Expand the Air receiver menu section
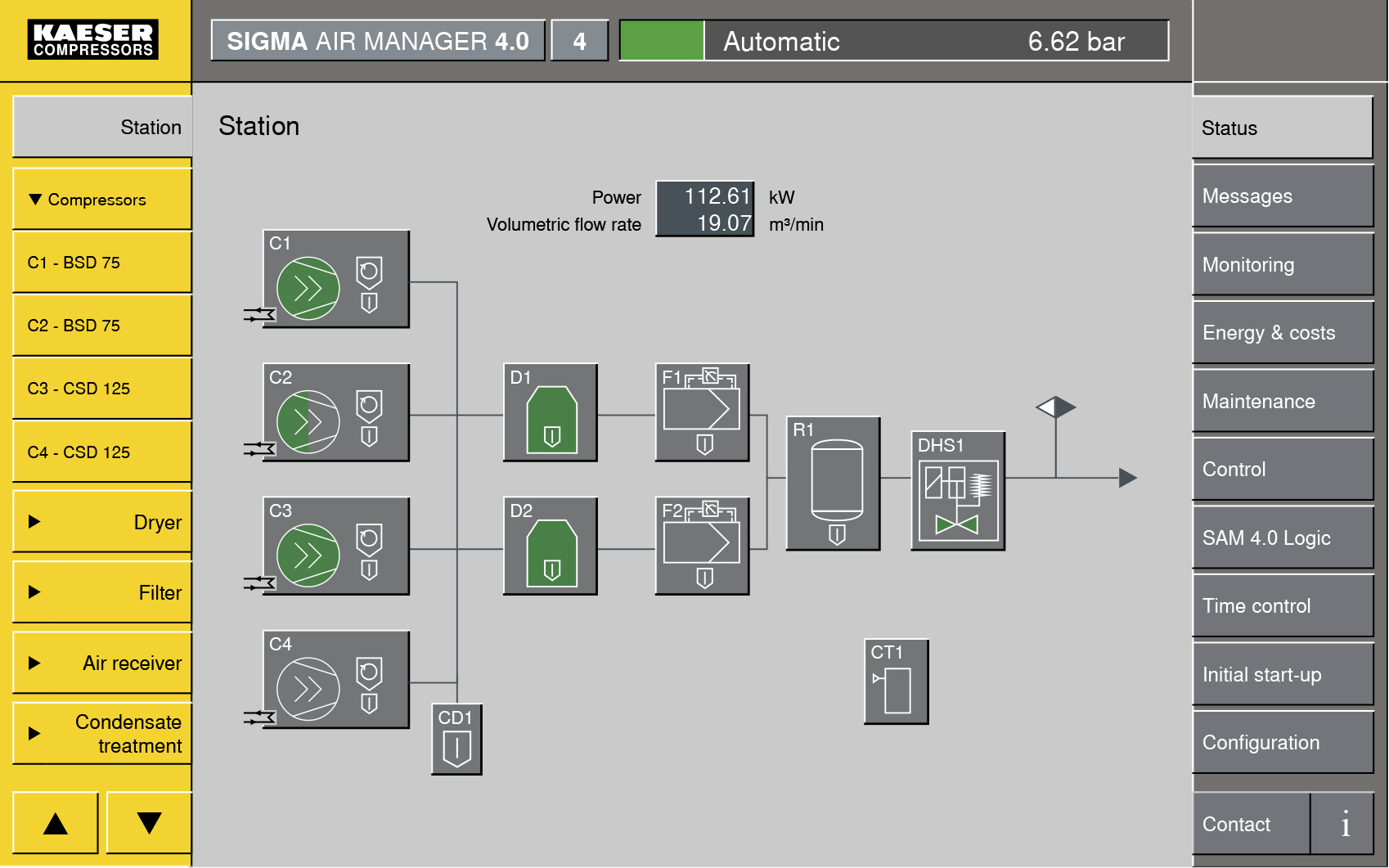The height and width of the screenshot is (868, 1389). [101, 663]
